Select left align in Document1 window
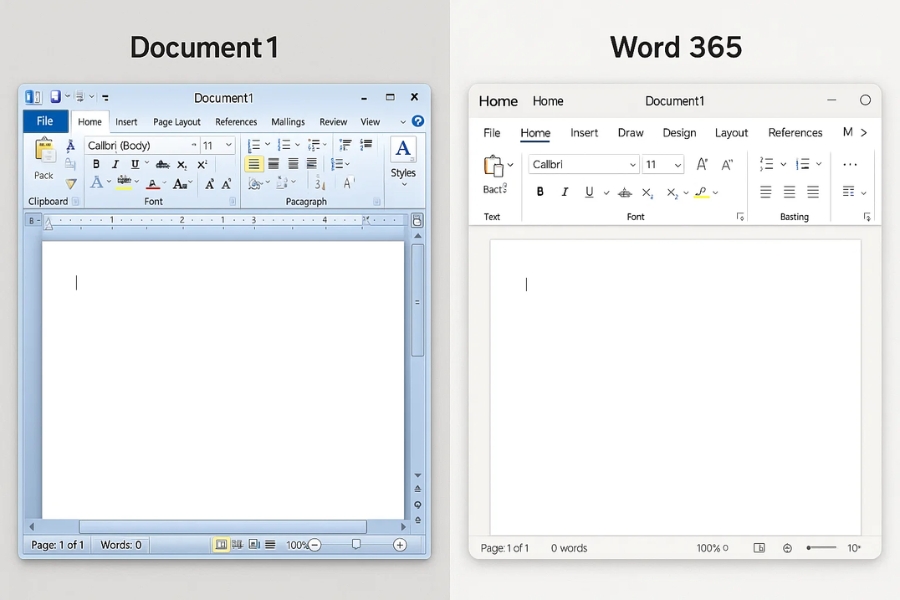Viewport: 900px width, 600px height. tap(254, 164)
